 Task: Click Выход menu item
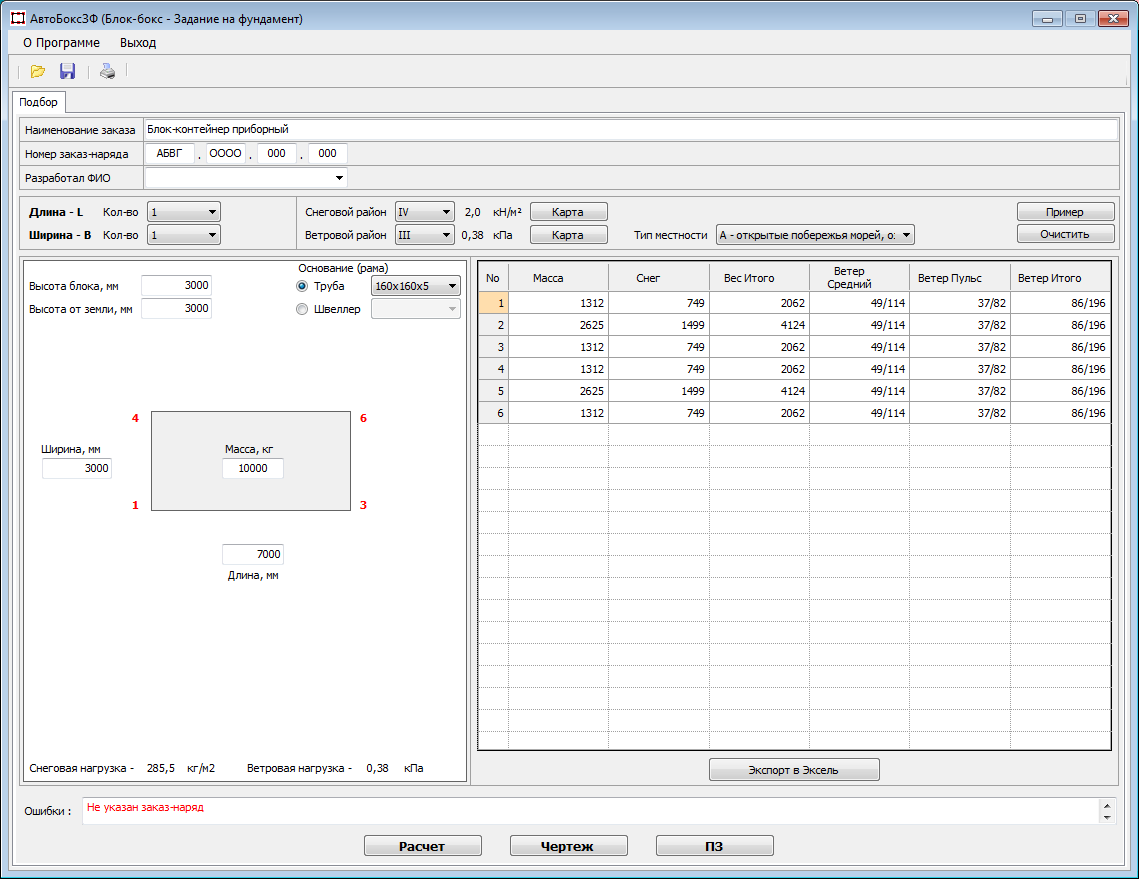pyautogui.click(x=138, y=43)
